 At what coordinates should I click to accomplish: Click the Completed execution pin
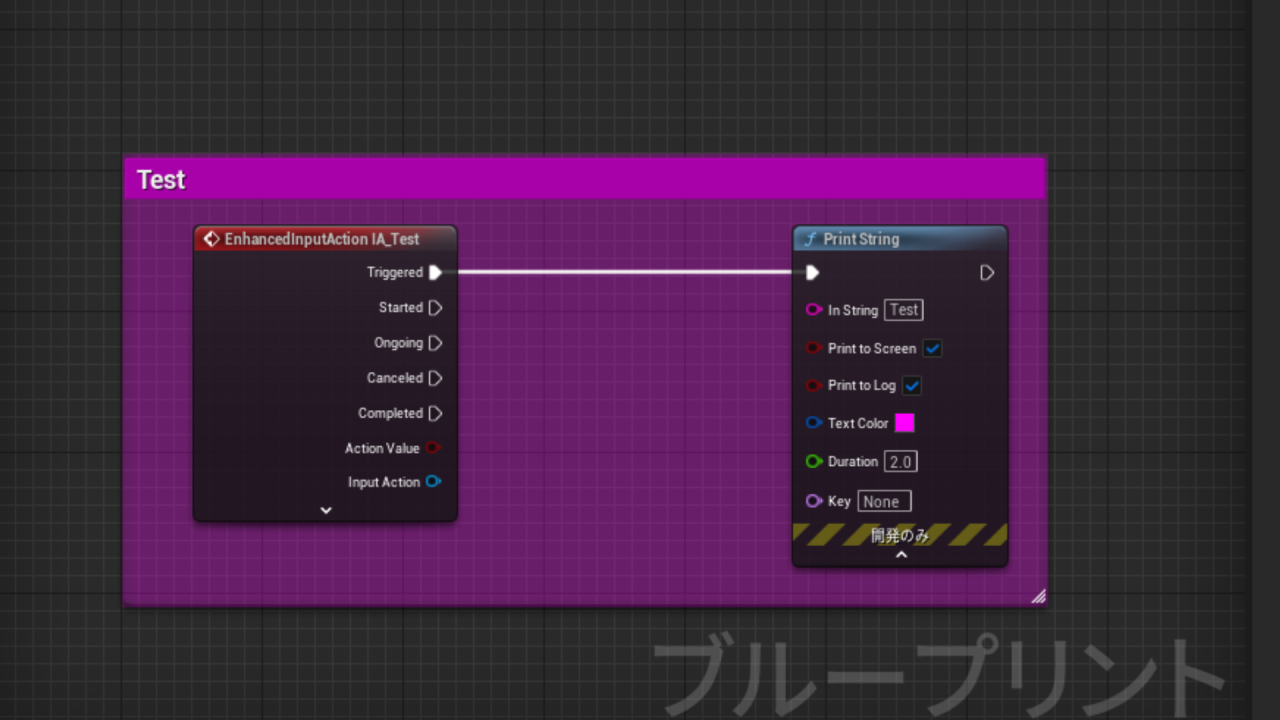coord(435,413)
